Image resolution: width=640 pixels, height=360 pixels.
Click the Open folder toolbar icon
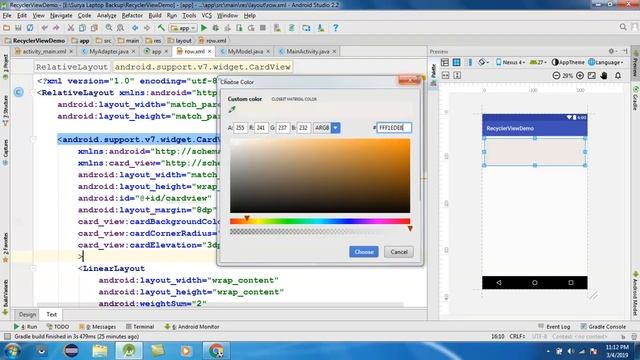pyautogui.click(x=7, y=28)
